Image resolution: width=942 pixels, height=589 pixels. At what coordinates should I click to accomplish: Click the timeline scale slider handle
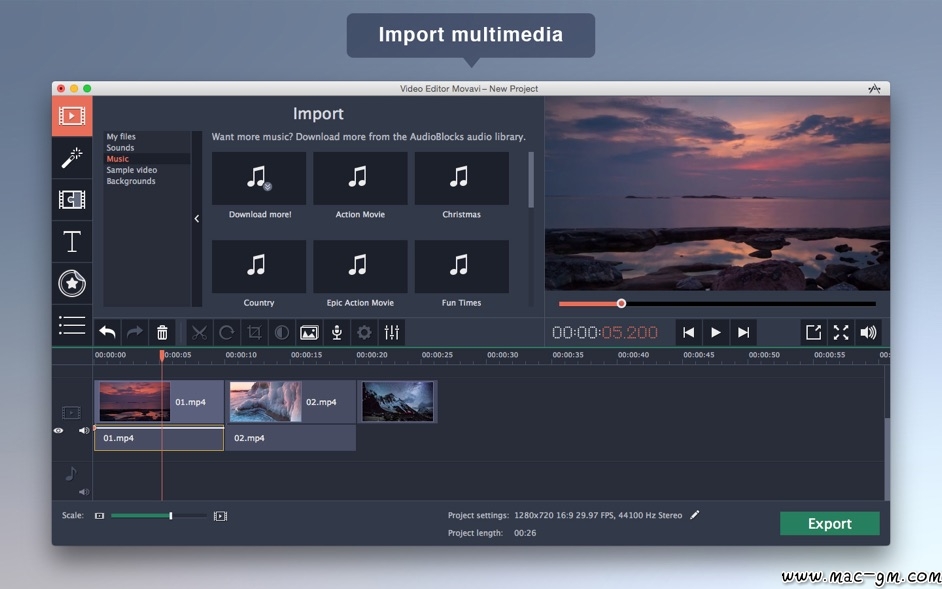tap(171, 516)
